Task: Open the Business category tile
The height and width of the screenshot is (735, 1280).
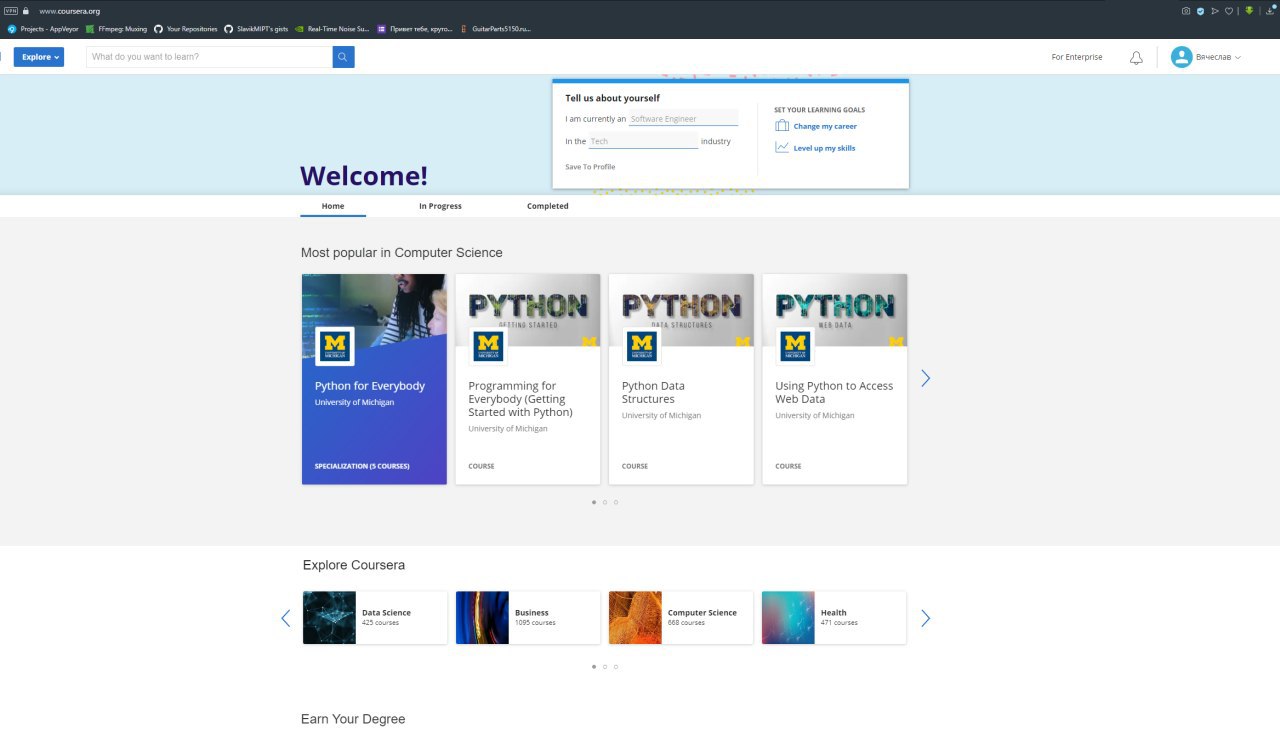Action: (528, 618)
